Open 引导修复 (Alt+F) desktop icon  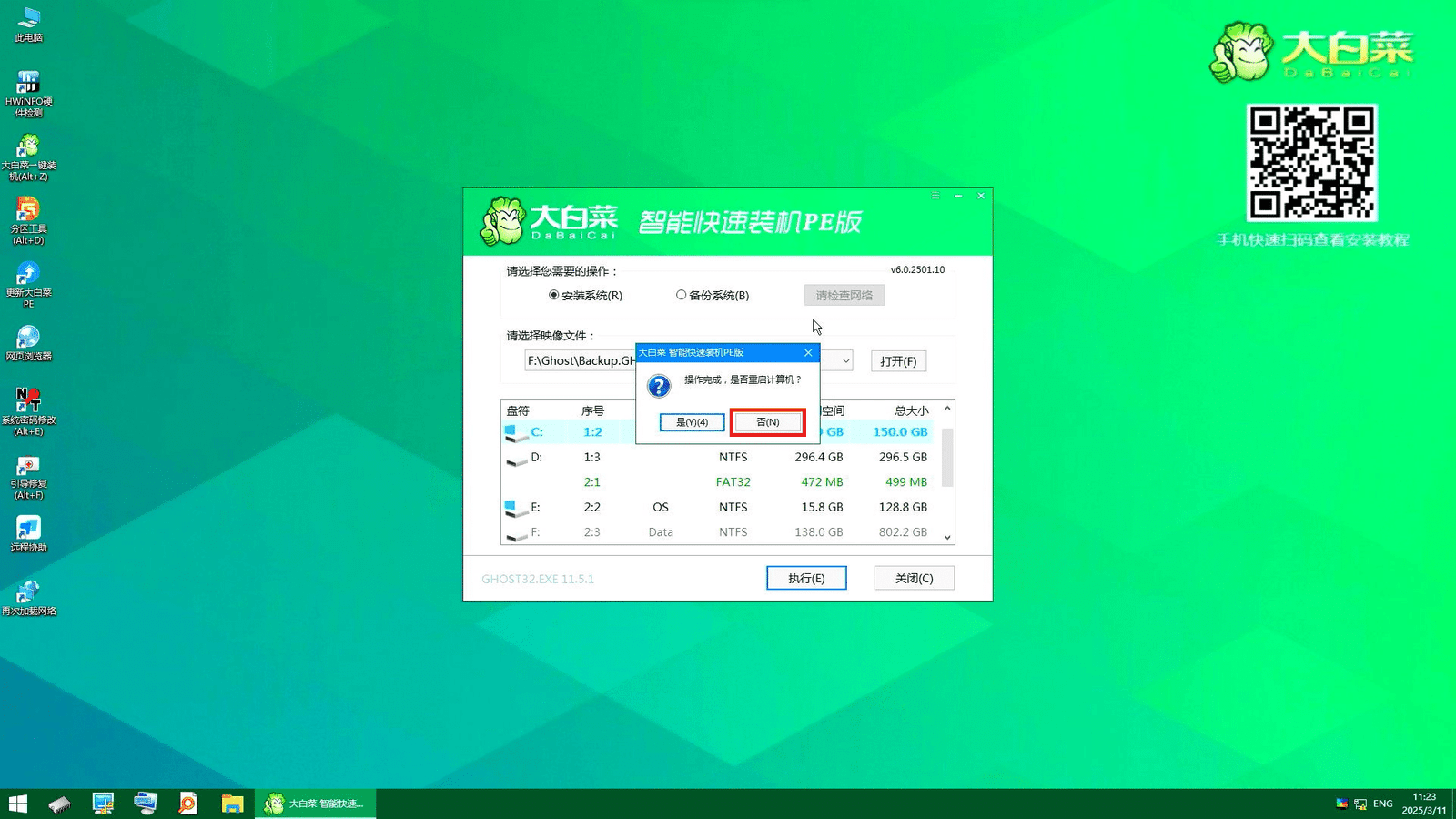[28, 476]
